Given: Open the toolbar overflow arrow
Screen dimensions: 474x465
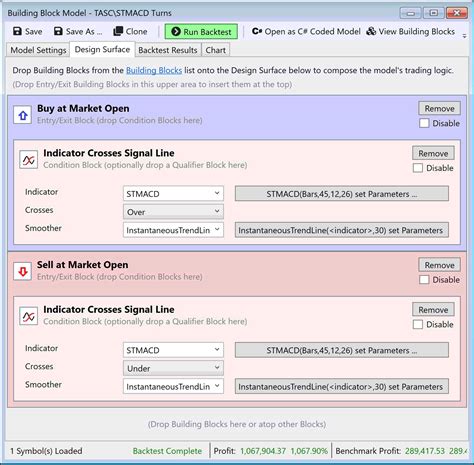Looking at the screenshot, I should tap(464, 36).
